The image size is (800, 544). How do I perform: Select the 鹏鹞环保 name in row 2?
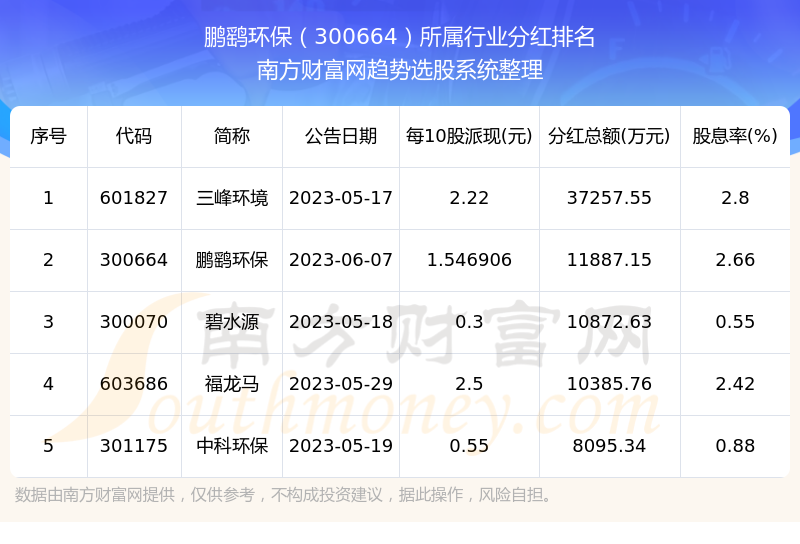coord(232,260)
